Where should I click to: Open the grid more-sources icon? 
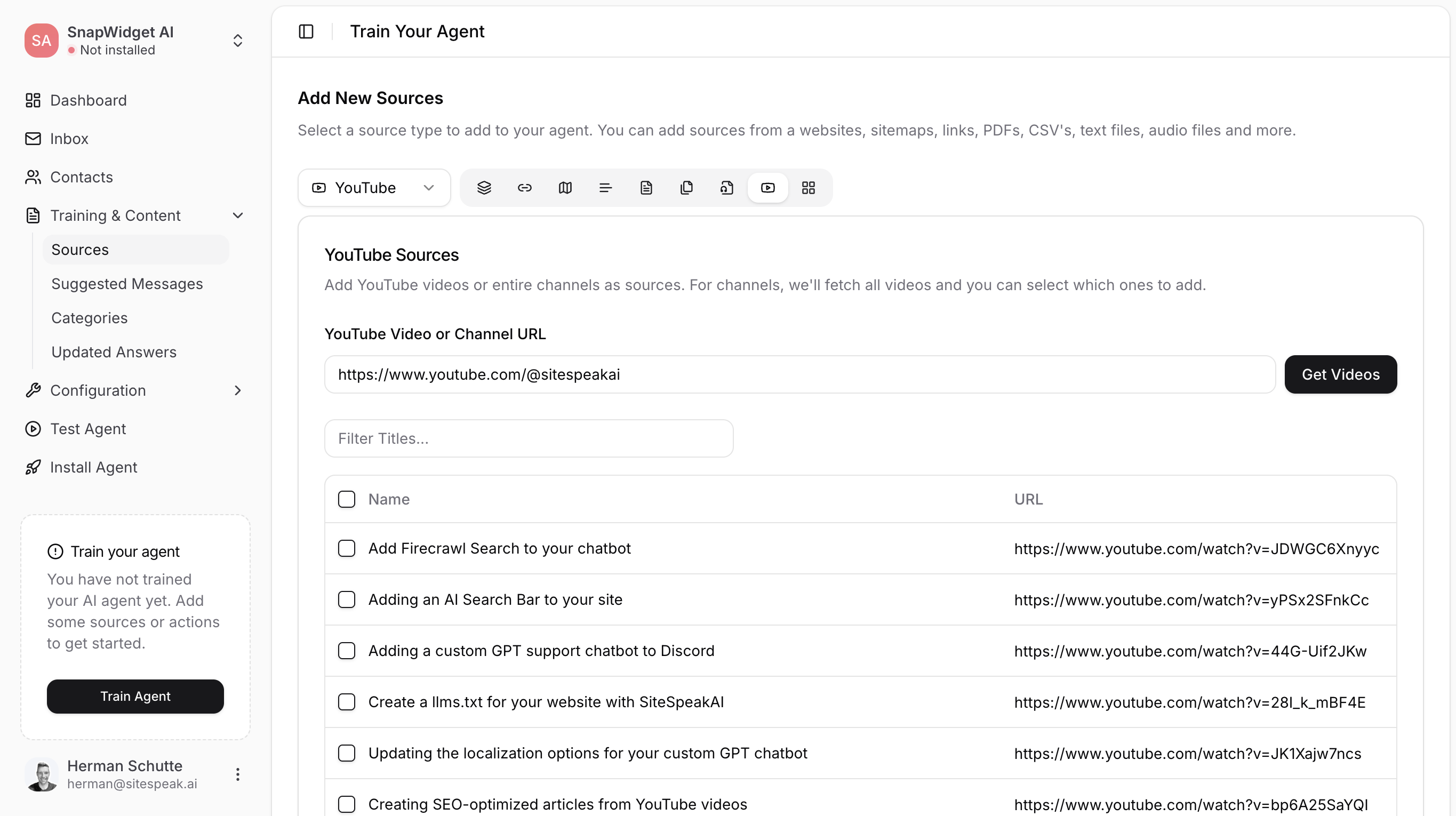click(x=808, y=188)
